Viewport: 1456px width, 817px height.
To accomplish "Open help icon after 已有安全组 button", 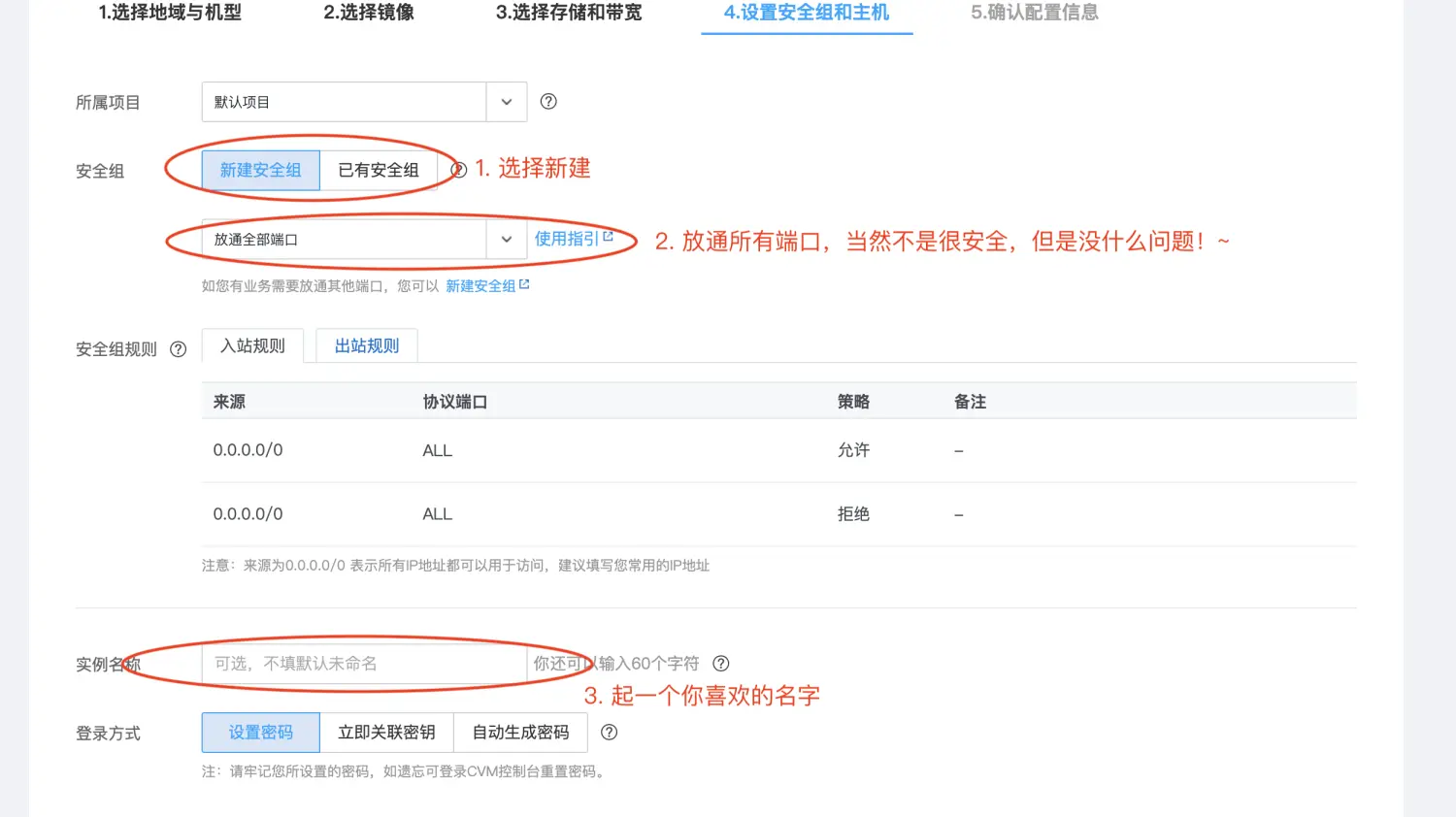I will 459,171.
